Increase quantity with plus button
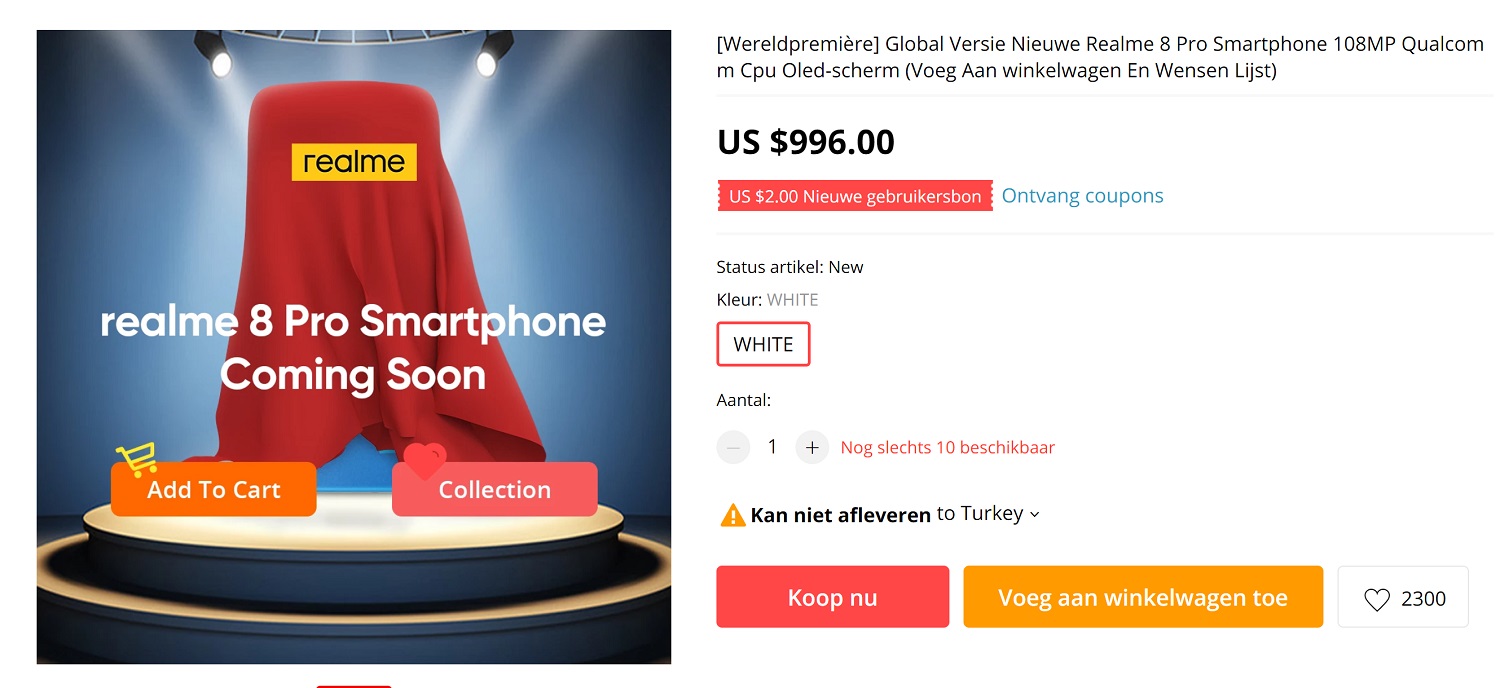1500x688 pixels. (812, 447)
